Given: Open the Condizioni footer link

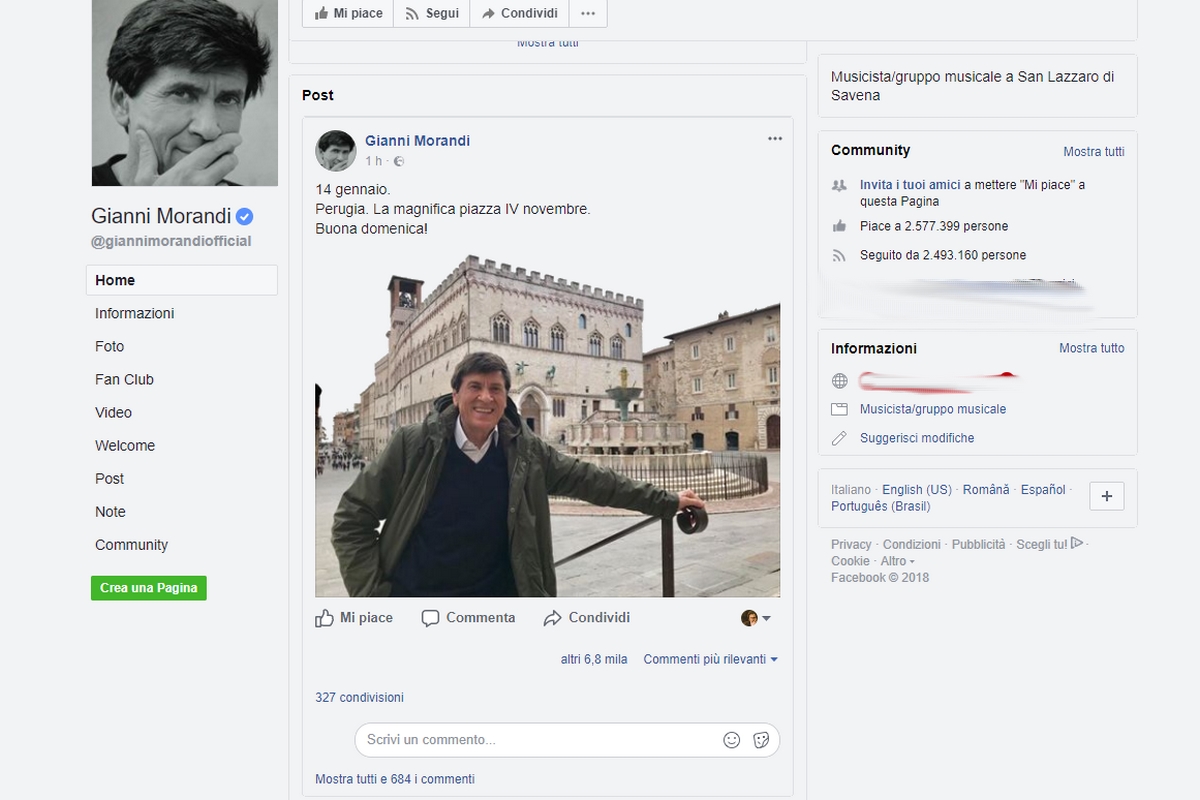Looking at the screenshot, I should 912,544.
